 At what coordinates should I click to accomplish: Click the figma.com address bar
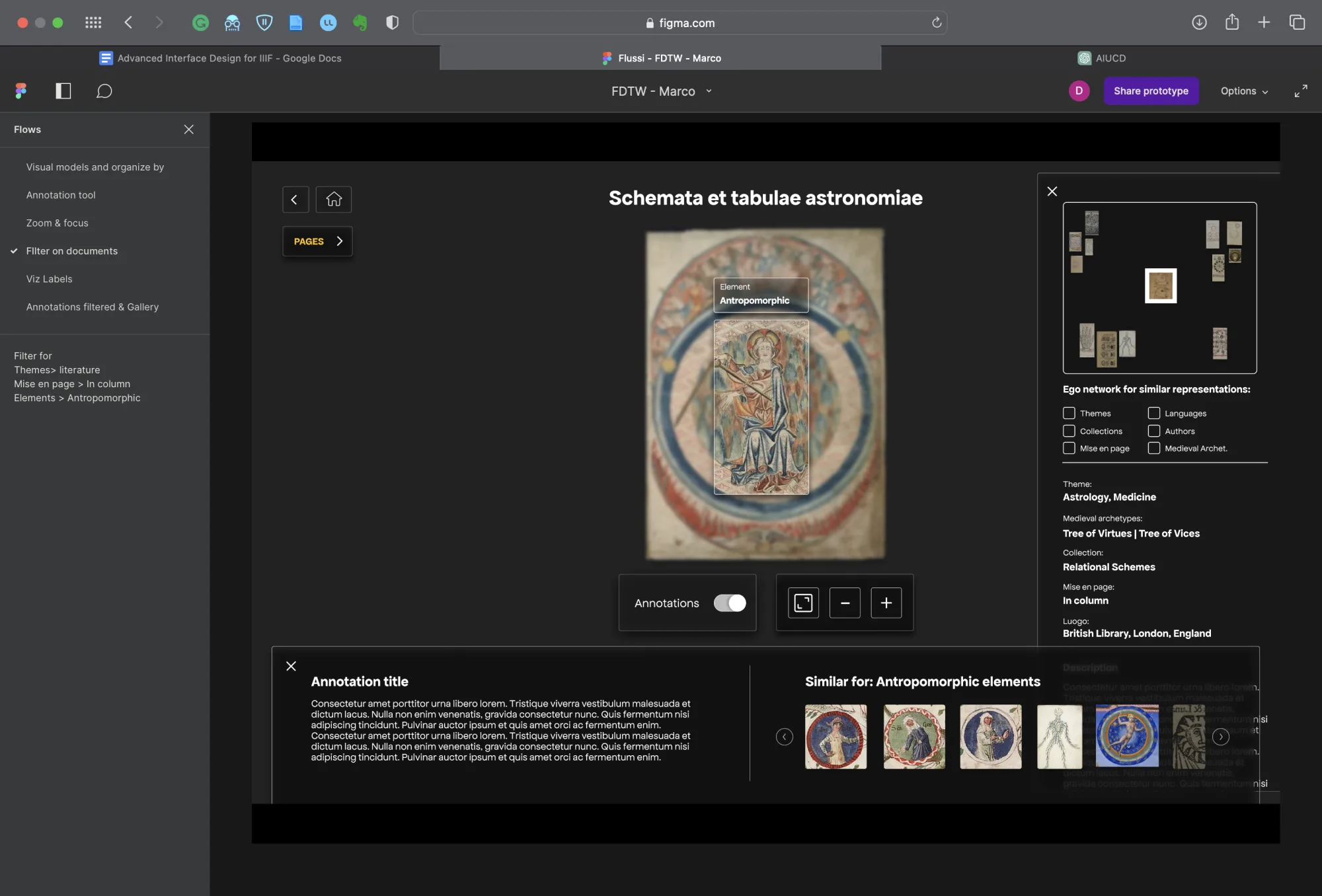click(x=680, y=23)
